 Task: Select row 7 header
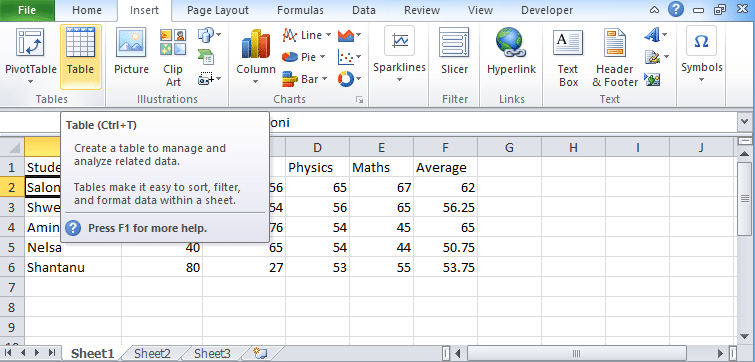pyautogui.click(x=12, y=287)
